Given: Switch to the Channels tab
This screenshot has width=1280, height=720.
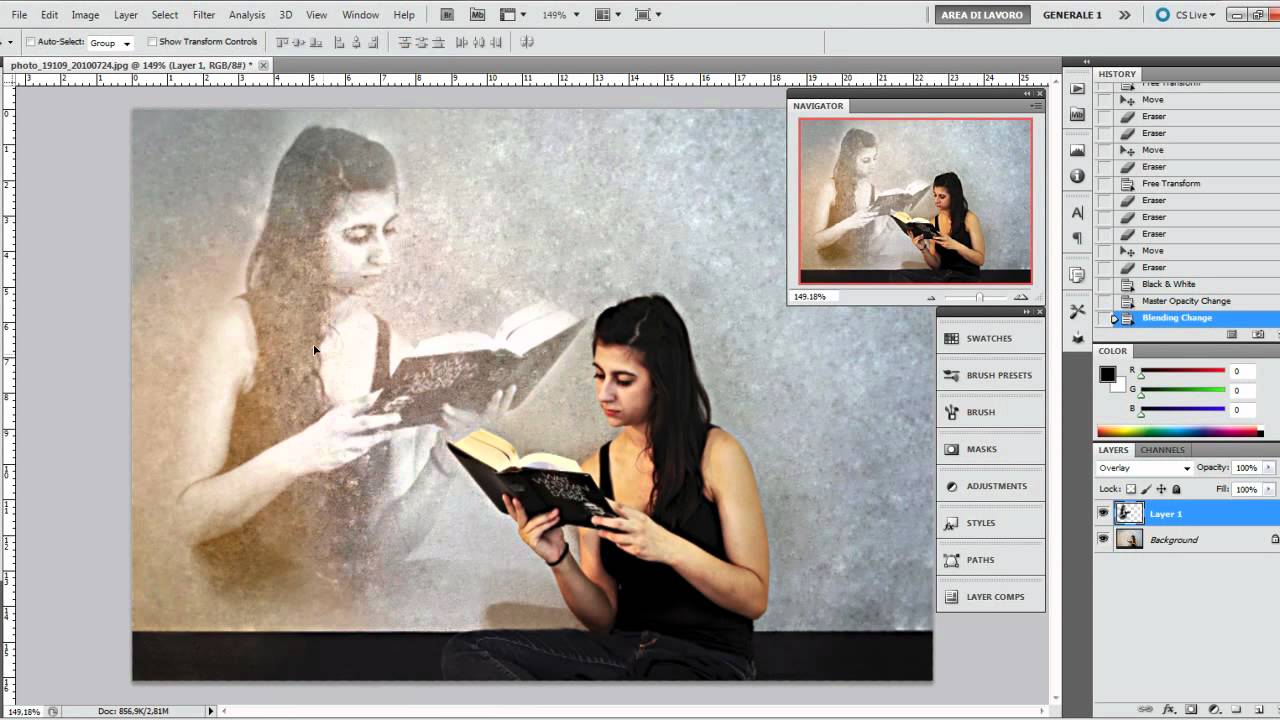Looking at the screenshot, I should [1162, 450].
